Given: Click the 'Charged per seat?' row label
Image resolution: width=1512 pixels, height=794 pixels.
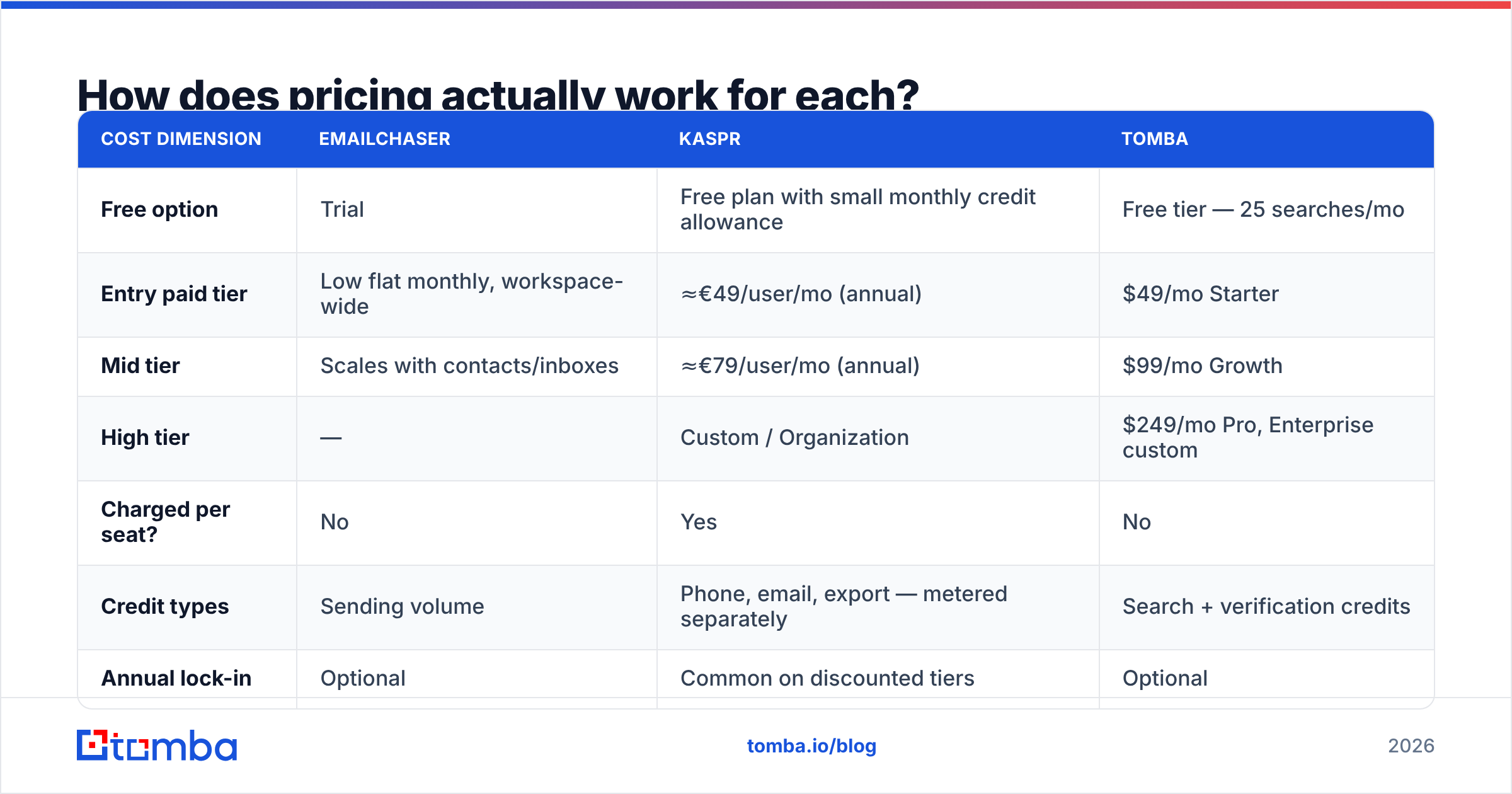Looking at the screenshot, I should tap(165, 522).
